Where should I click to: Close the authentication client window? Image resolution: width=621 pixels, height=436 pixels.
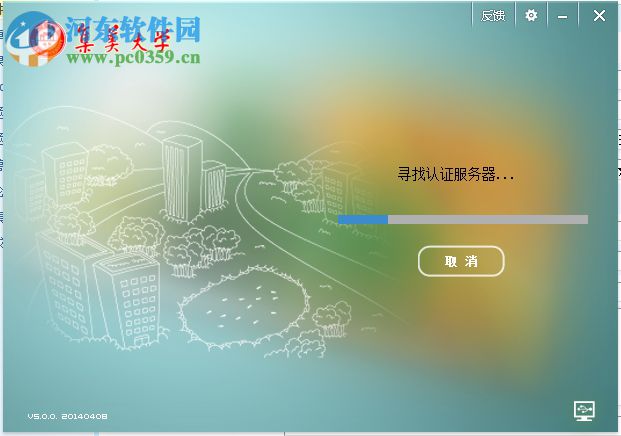pos(599,16)
